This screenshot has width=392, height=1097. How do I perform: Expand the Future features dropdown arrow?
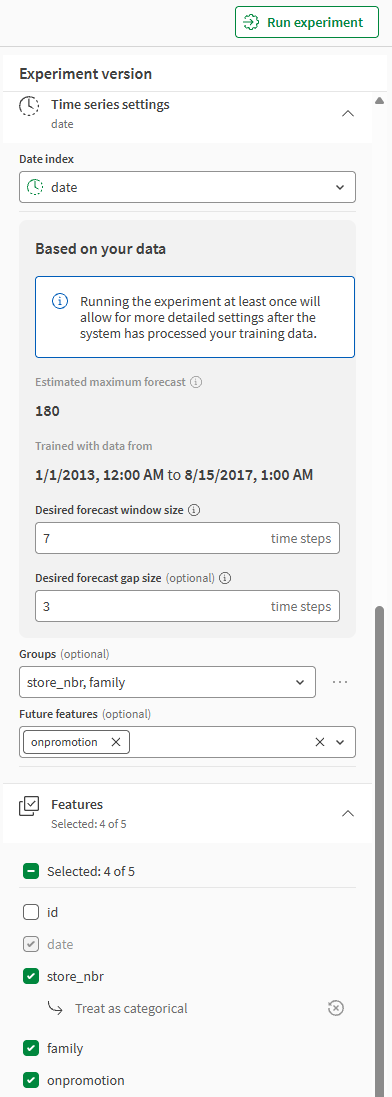point(340,742)
